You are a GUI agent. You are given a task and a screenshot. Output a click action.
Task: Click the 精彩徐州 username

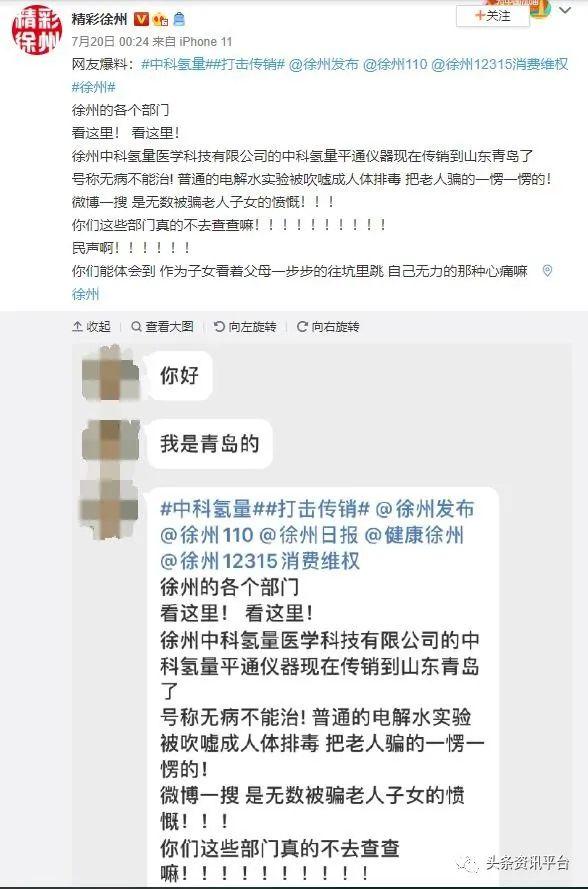point(99,19)
